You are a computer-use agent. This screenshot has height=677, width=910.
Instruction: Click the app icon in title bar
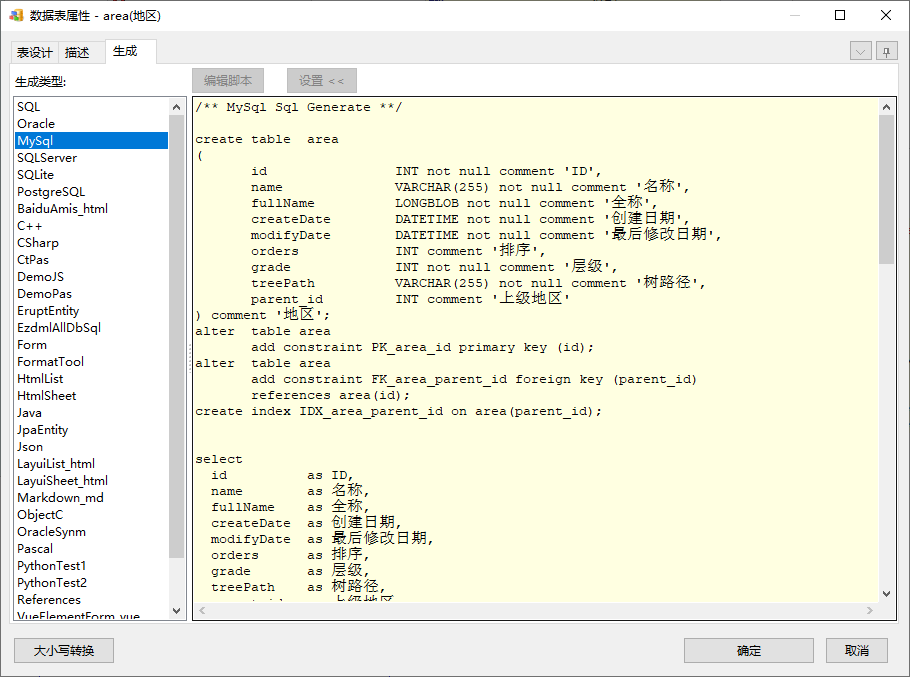tap(16, 15)
